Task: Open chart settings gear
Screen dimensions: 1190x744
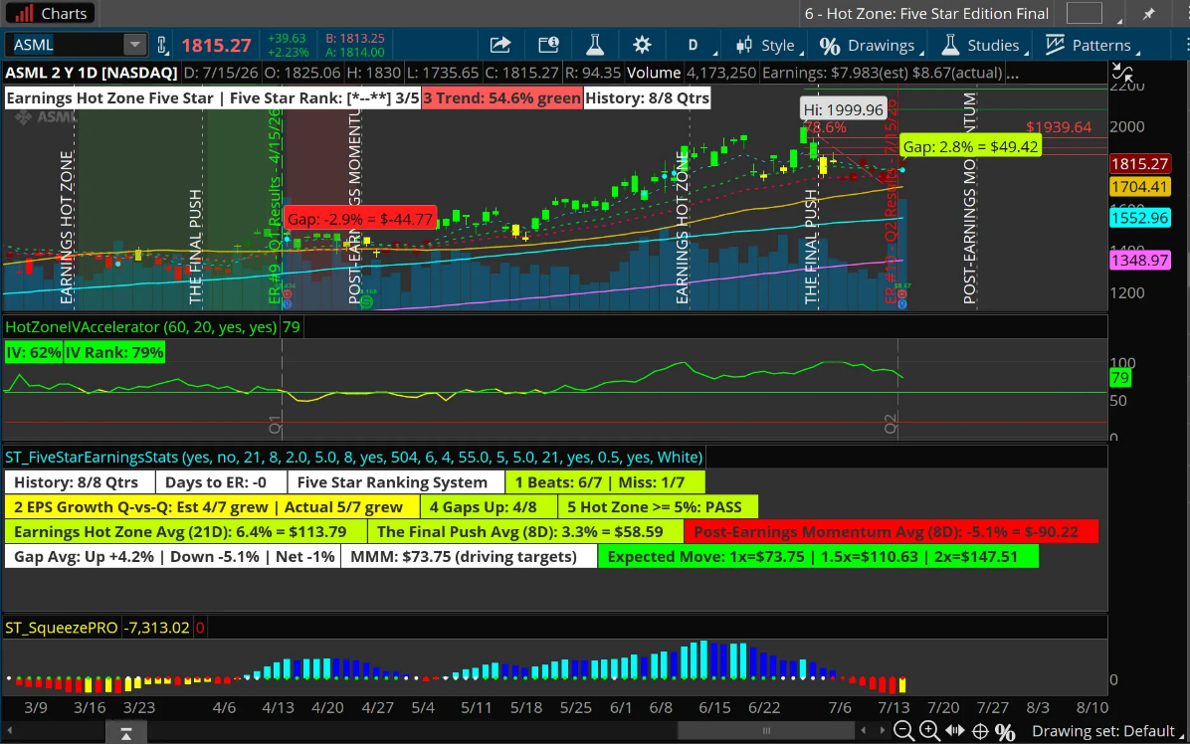Action: pyautogui.click(x=642, y=45)
